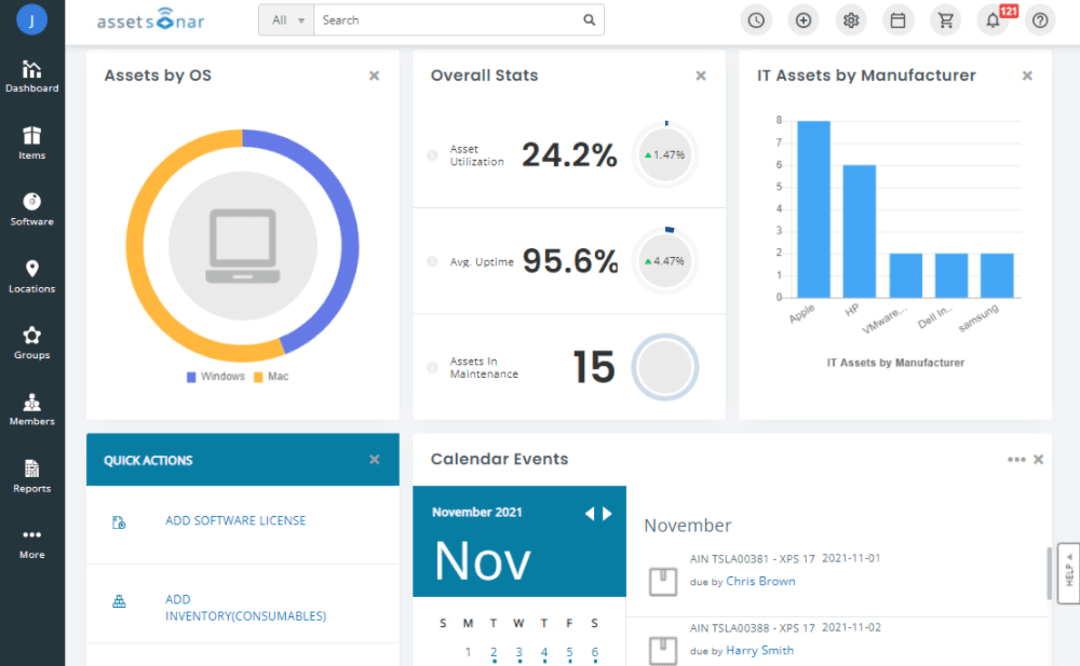Click the ADD SOFTWARE LICENSE link
Viewport: 1080px width, 666px height.
coord(235,520)
